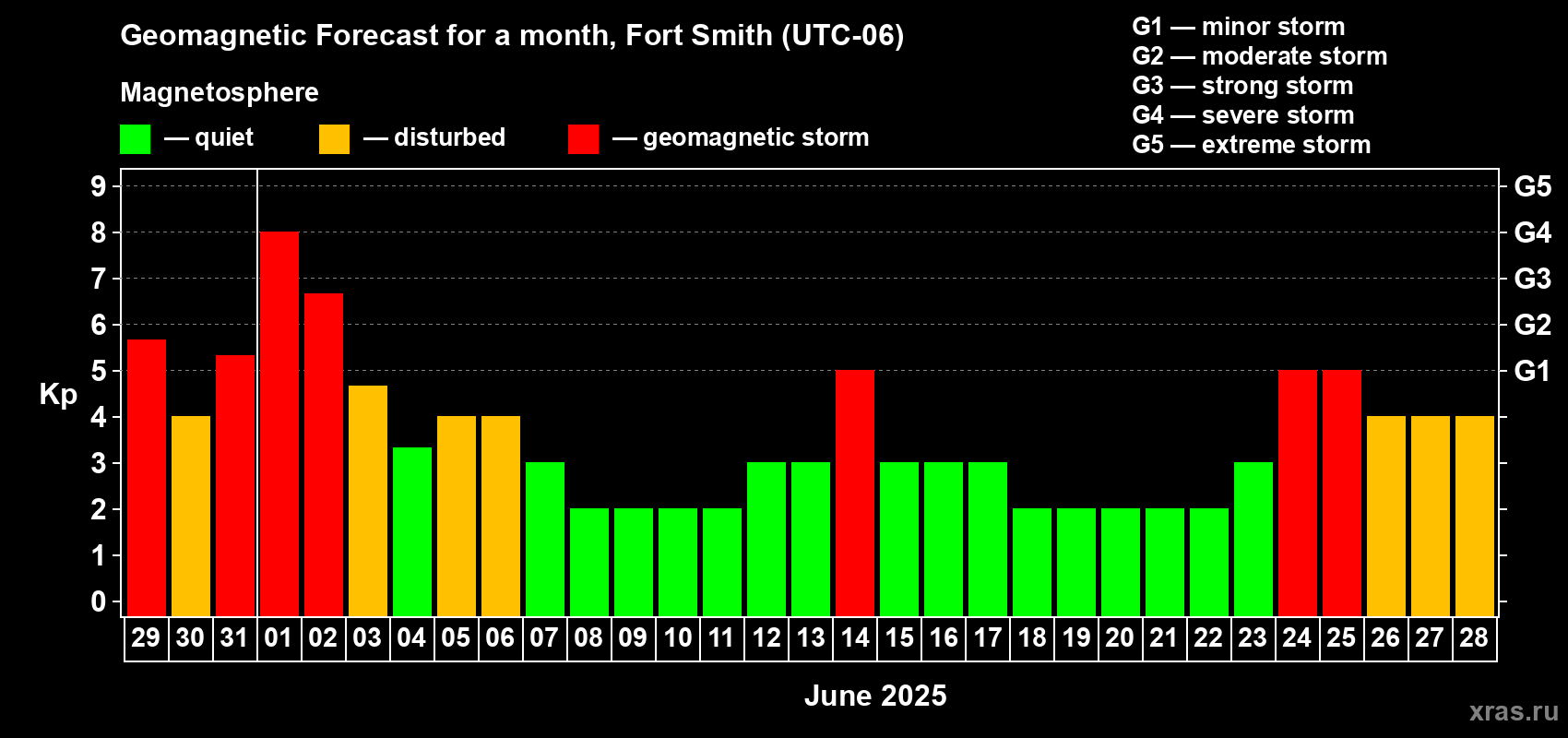Click the red bar for June 24
Viewport: 1568px width, 738px height.
[x=1297, y=494]
